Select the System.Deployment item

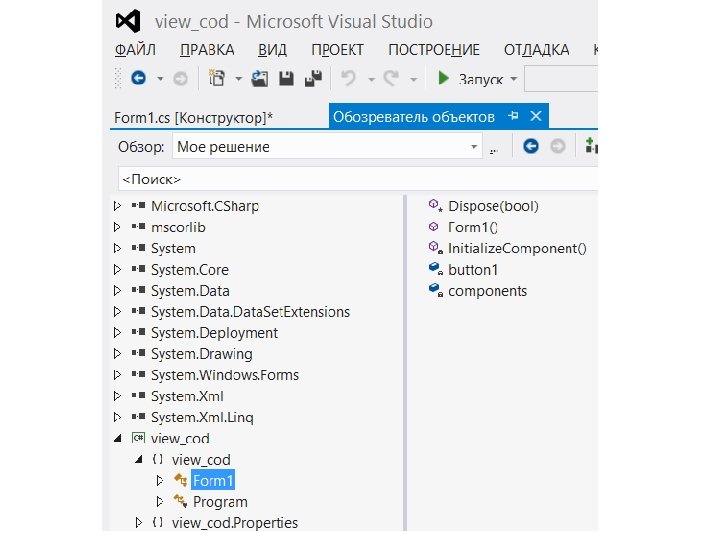pos(214,333)
